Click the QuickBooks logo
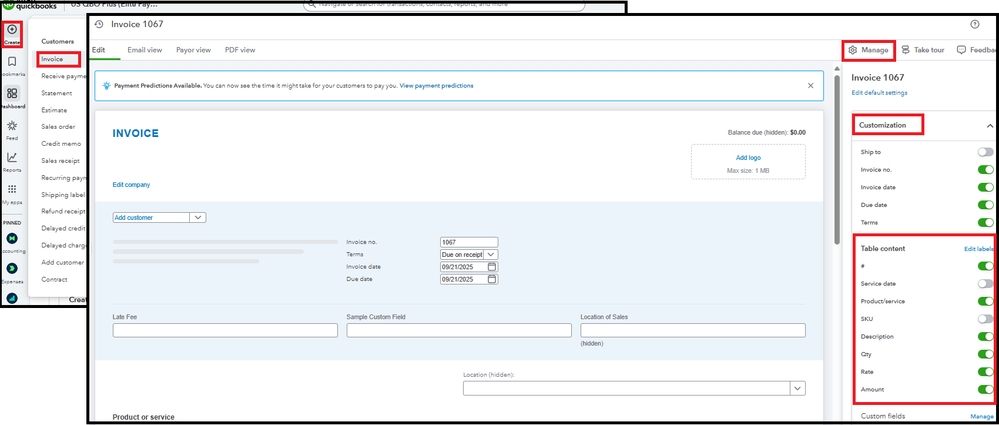This screenshot has height=425, width=999. click(x=29, y=6)
